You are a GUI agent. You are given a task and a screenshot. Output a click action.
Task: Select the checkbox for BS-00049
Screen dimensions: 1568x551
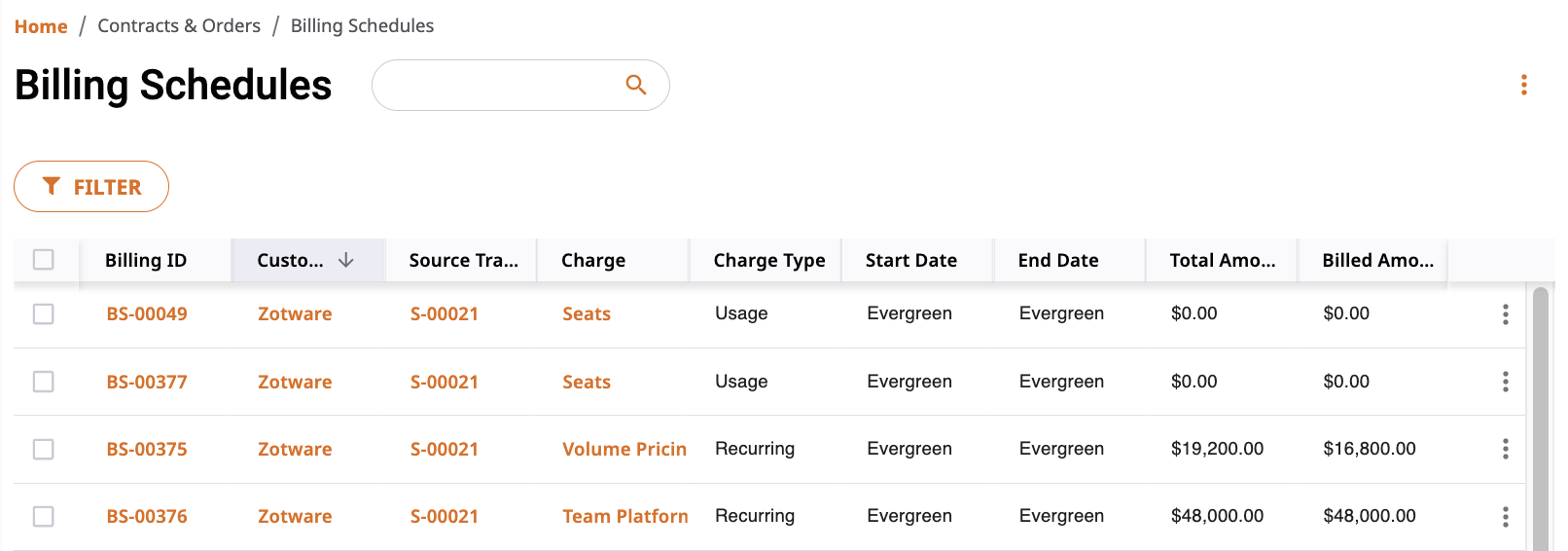tap(43, 313)
